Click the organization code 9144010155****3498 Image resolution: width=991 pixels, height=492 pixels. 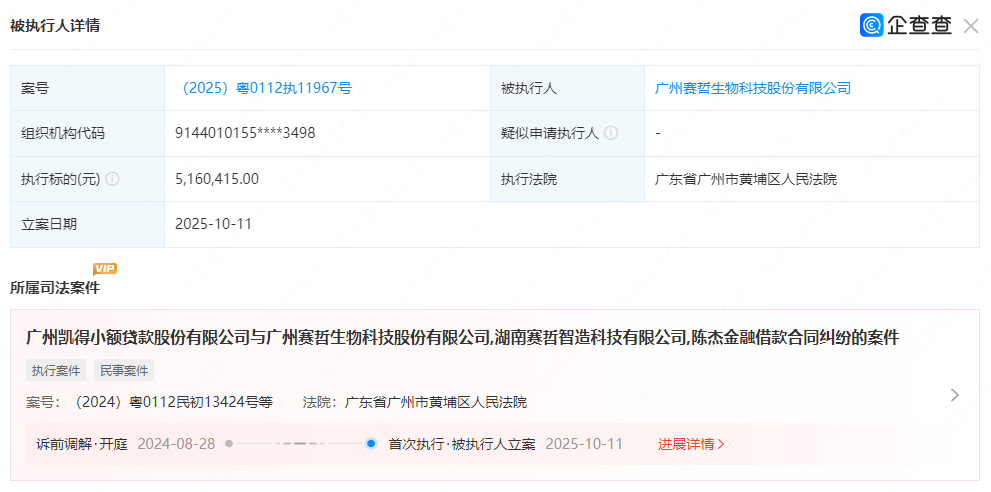click(245, 133)
